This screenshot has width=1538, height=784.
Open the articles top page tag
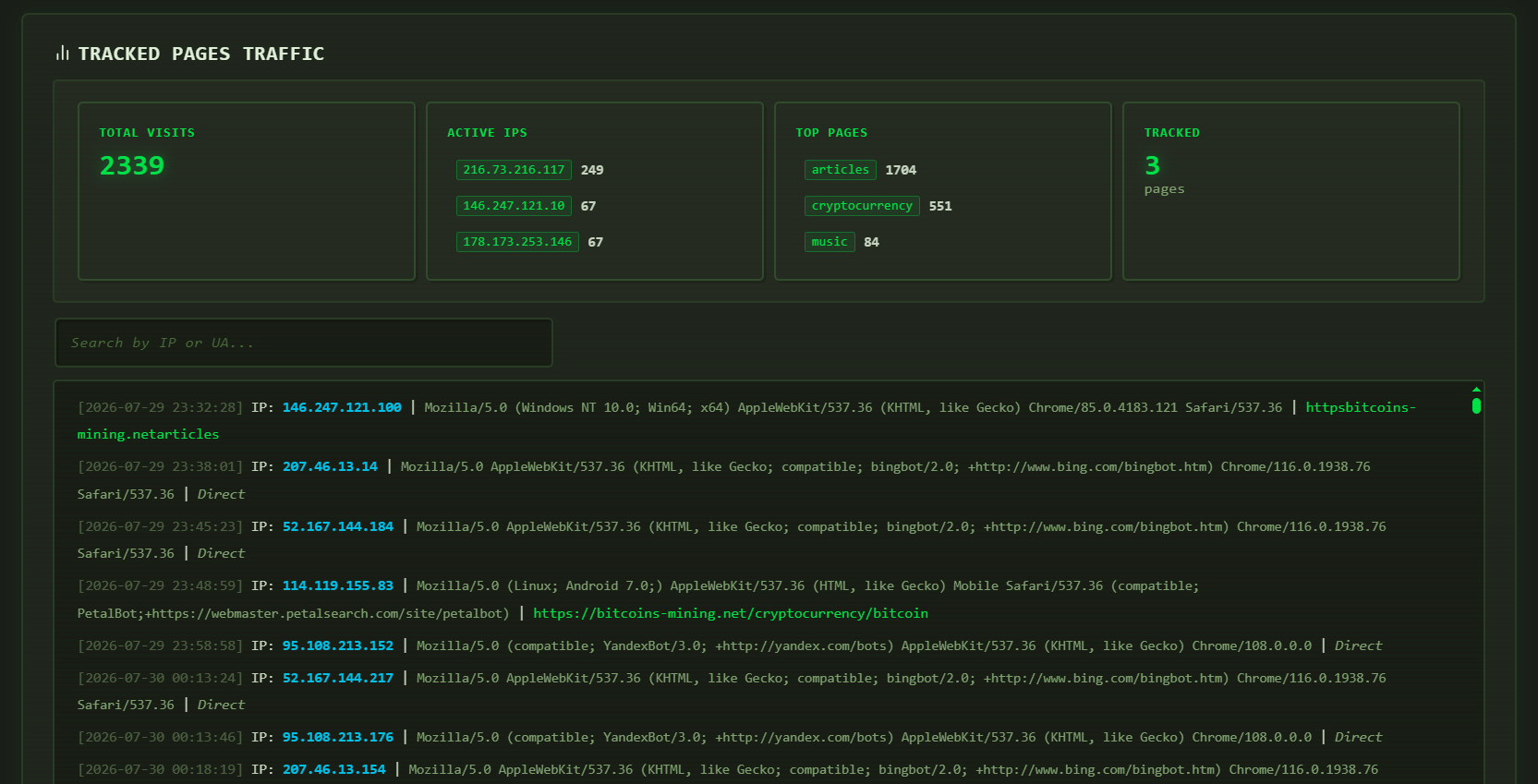tap(841, 170)
